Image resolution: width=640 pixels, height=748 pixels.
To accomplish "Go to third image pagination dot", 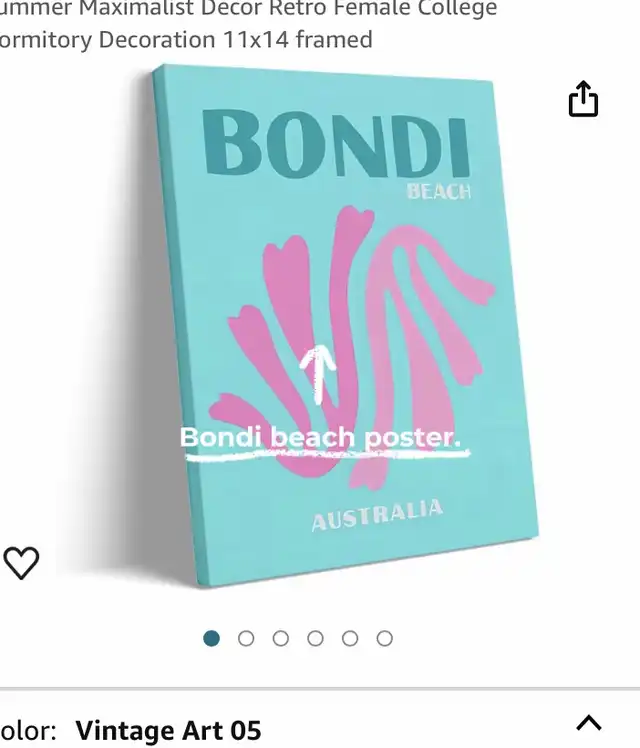I will click(281, 638).
